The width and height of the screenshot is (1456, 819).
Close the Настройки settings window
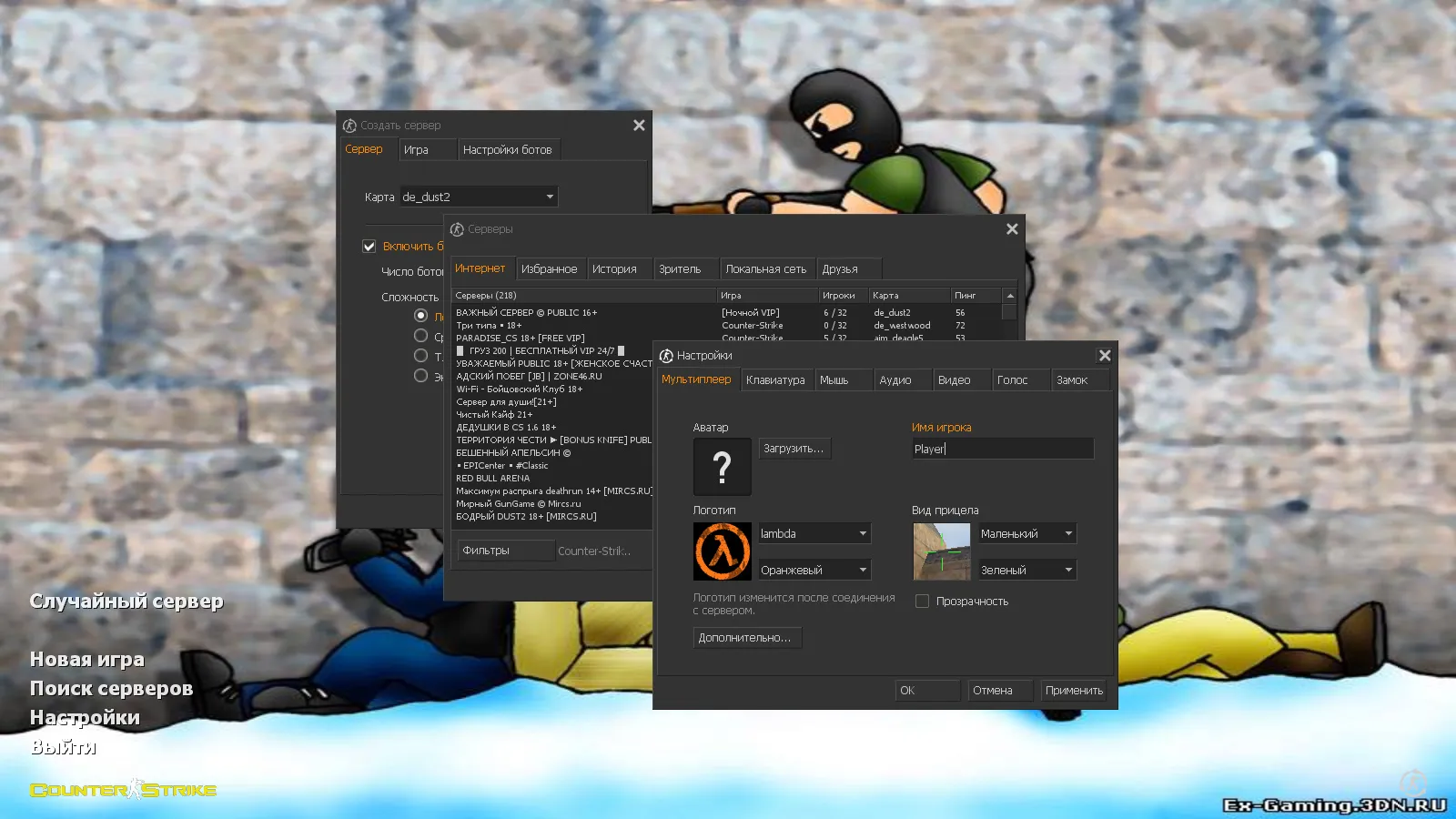pos(1104,356)
